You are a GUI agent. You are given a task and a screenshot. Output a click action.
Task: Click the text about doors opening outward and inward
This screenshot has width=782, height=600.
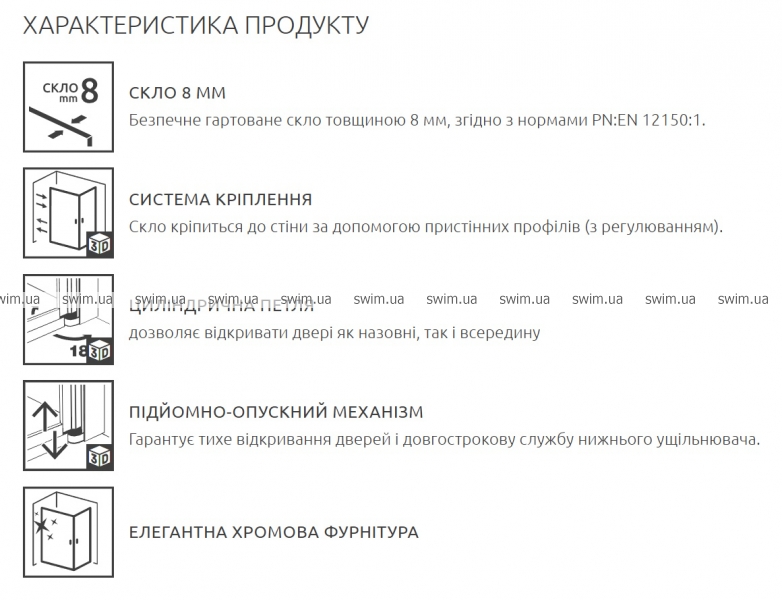pos(334,332)
